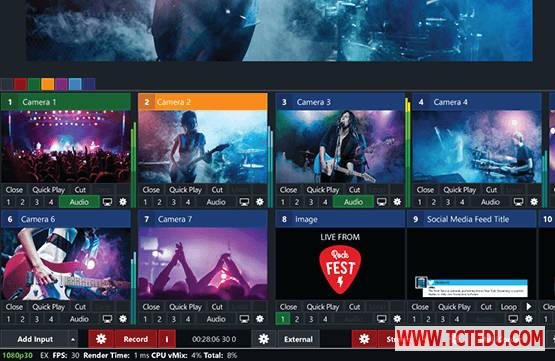This screenshot has width=555, height=361.
Task: Click monitor icon on Camera 3 input
Action: pos(382,202)
